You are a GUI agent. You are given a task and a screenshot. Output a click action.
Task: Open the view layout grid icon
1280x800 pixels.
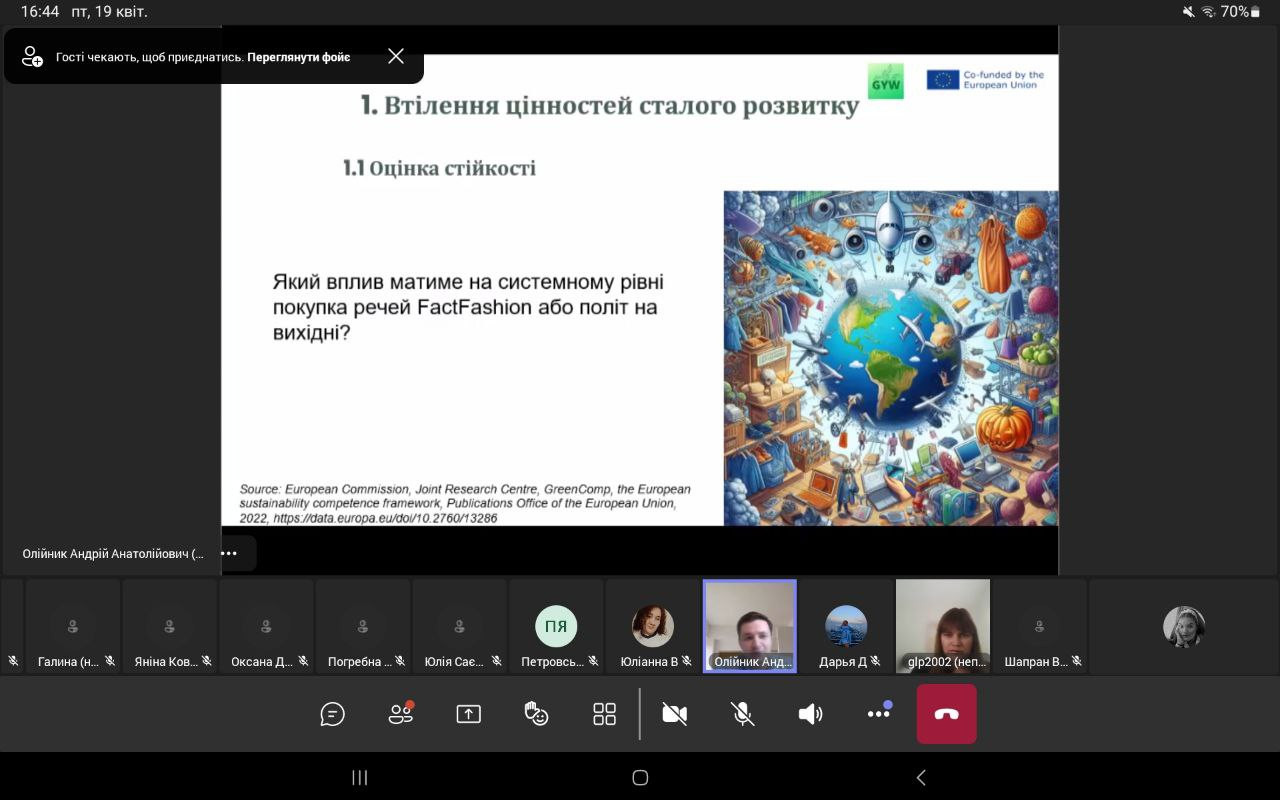click(604, 714)
